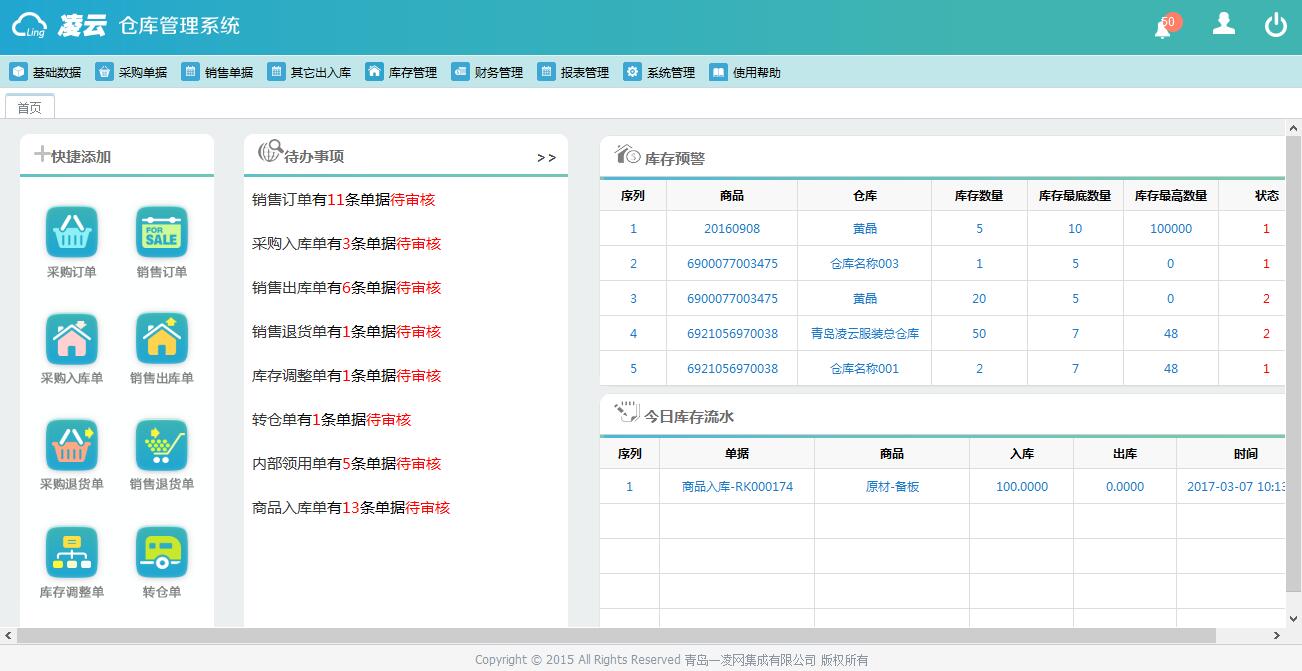Image resolution: width=1302 pixels, height=671 pixels.
Task: Open the 采购订单 quick-add icon
Action: tap(71, 232)
